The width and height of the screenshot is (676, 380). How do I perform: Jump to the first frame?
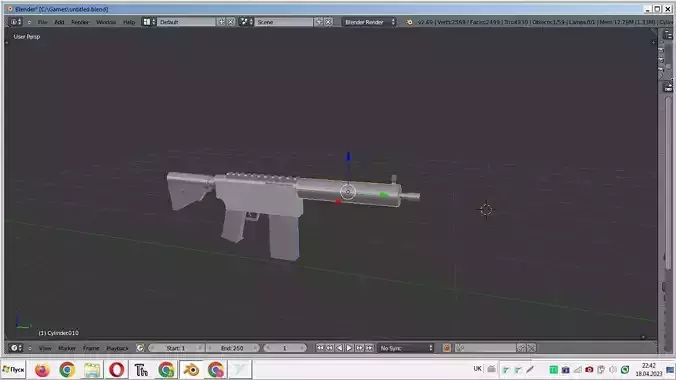(320, 348)
